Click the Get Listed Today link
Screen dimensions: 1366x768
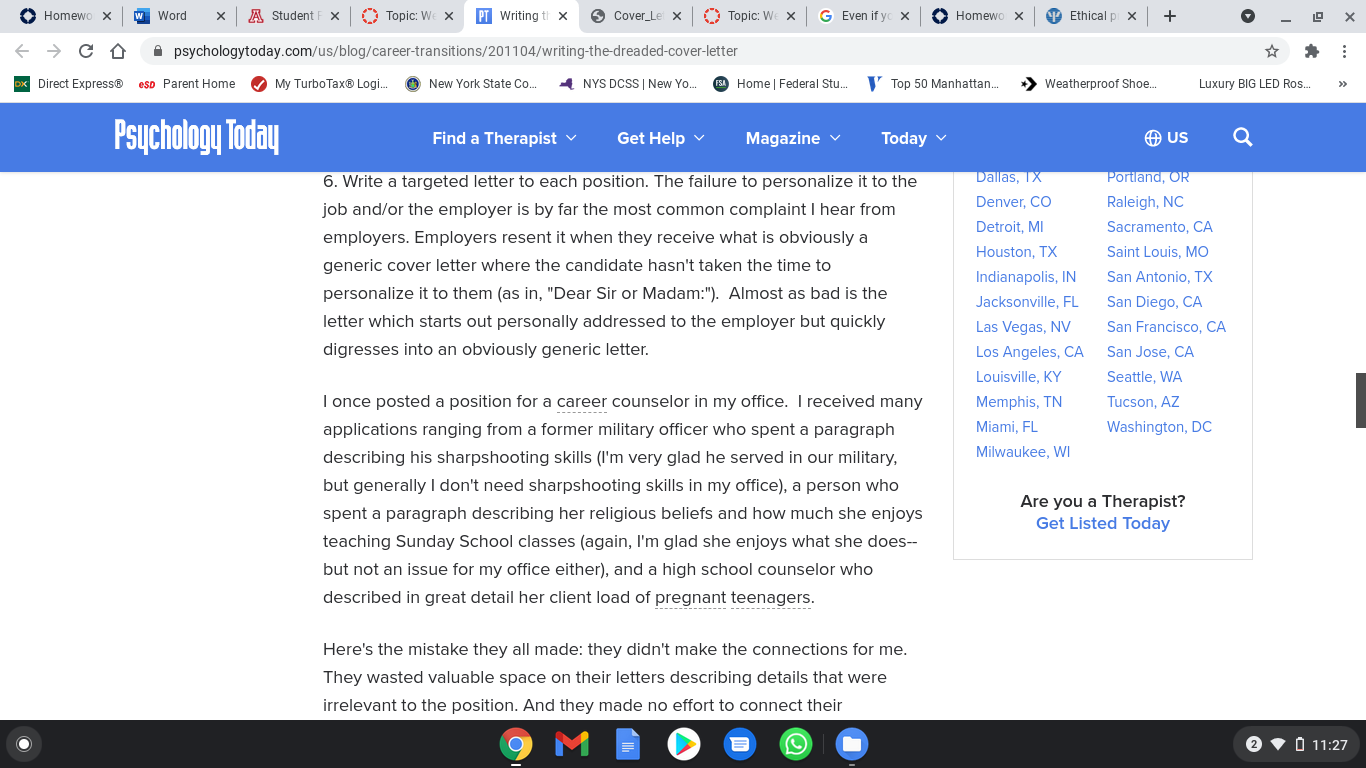(x=1103, y=523)
